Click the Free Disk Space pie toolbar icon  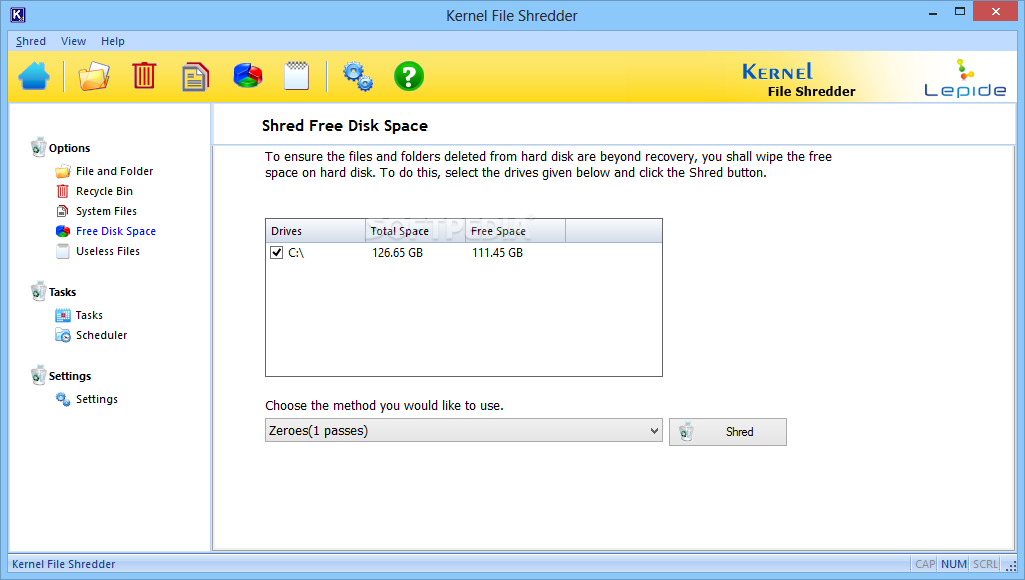click(x=248, y=76)
